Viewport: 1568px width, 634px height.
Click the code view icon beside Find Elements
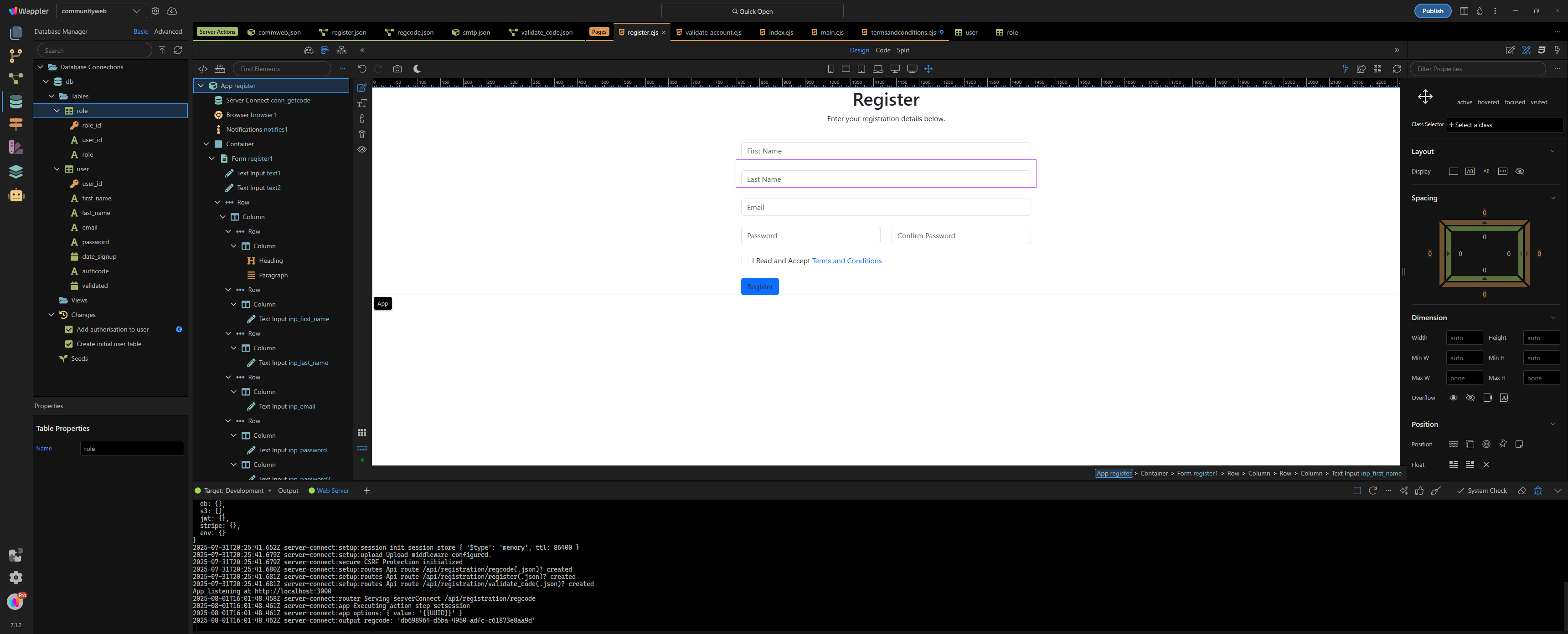(x=203, y=69)
